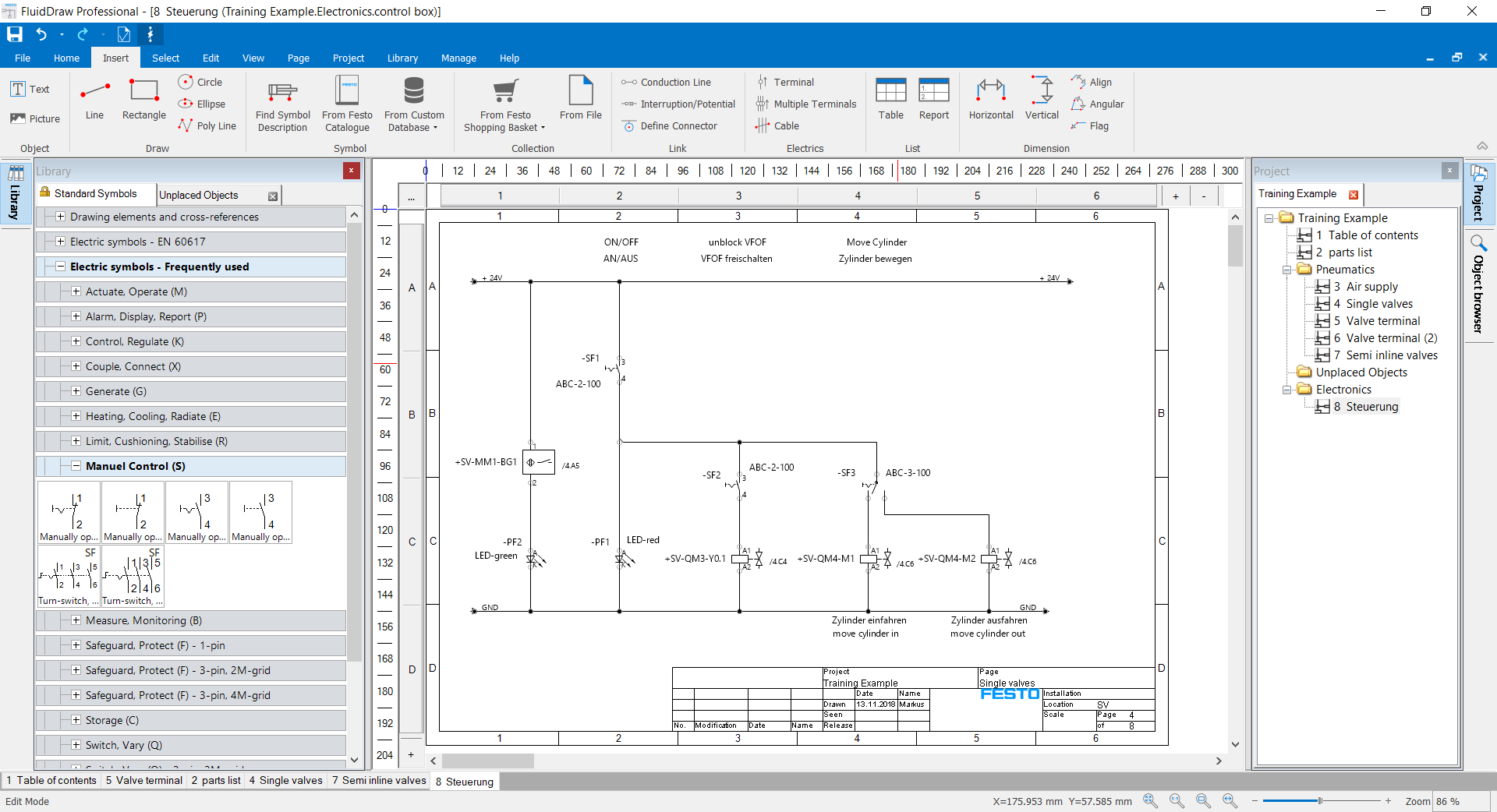Close the Library panel
This screenshot has height=812, width=1497.
click(352, 171)
